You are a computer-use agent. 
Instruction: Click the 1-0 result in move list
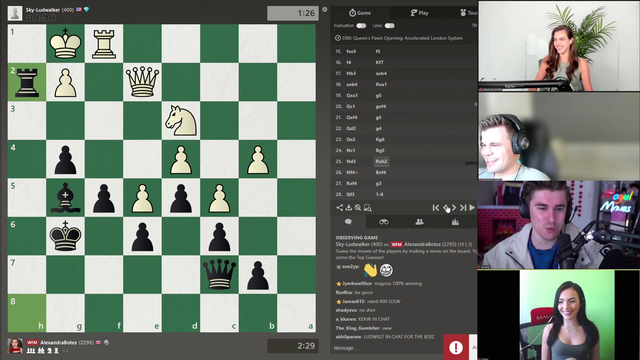[x=379, y=194]
